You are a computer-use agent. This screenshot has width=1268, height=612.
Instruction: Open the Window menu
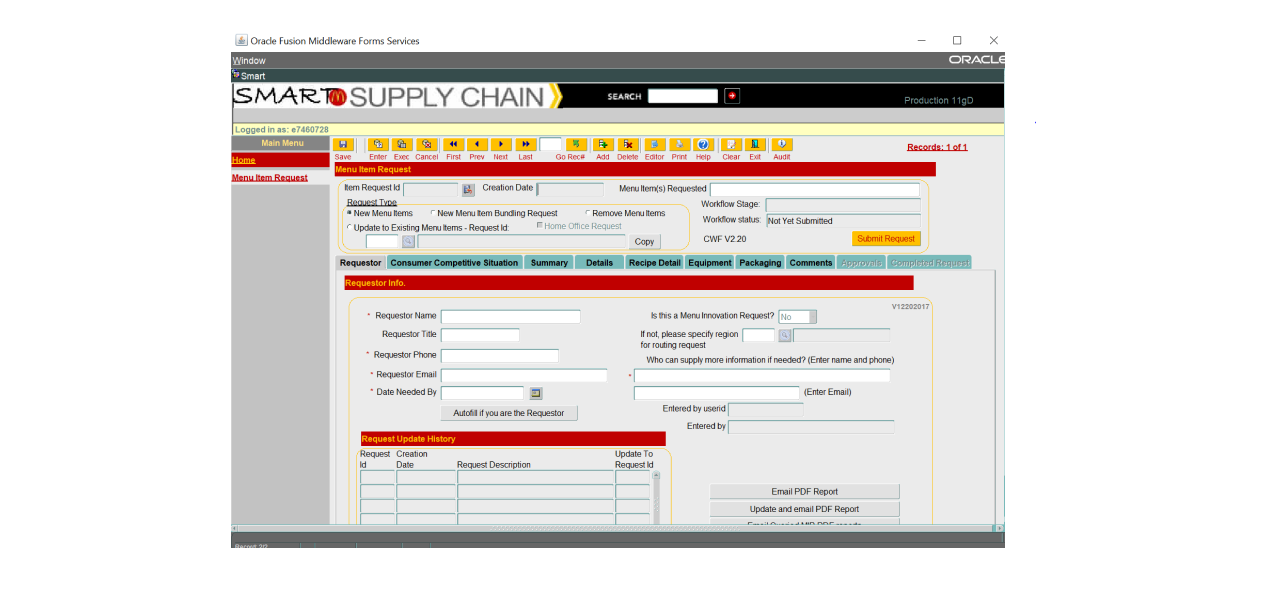click(x=249, y=61)
